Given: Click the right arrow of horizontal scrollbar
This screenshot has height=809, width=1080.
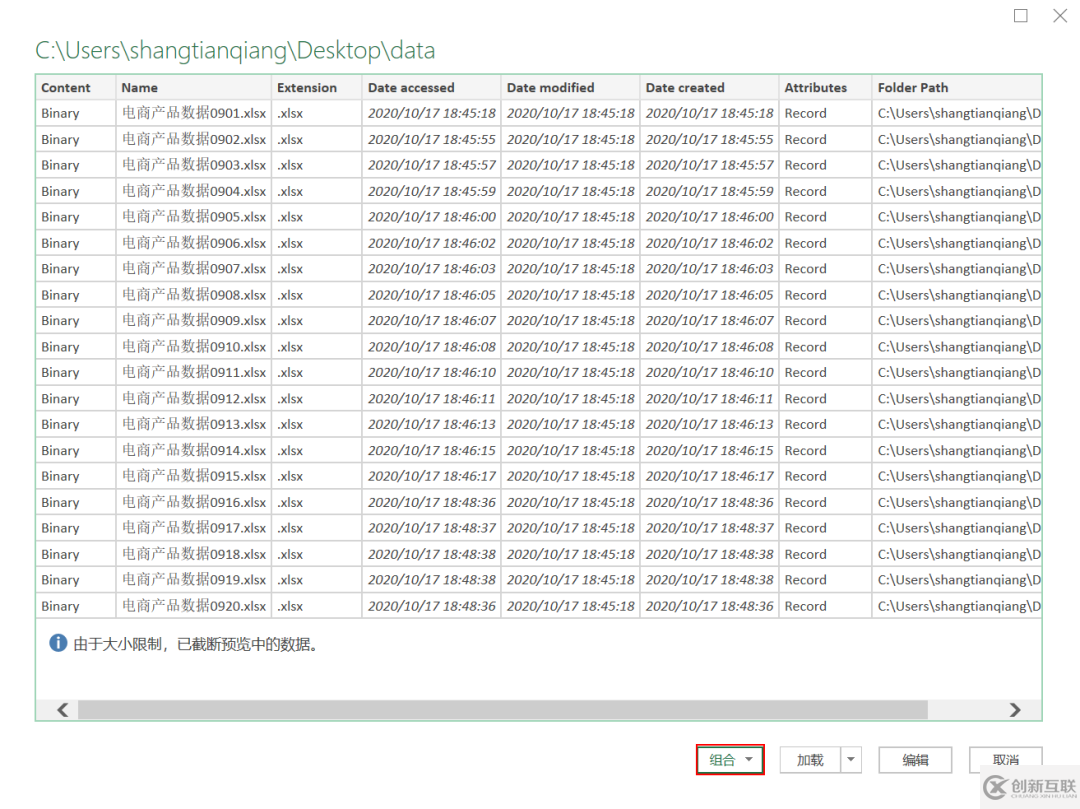Looking at the screenshot, I should (1015, 709).
